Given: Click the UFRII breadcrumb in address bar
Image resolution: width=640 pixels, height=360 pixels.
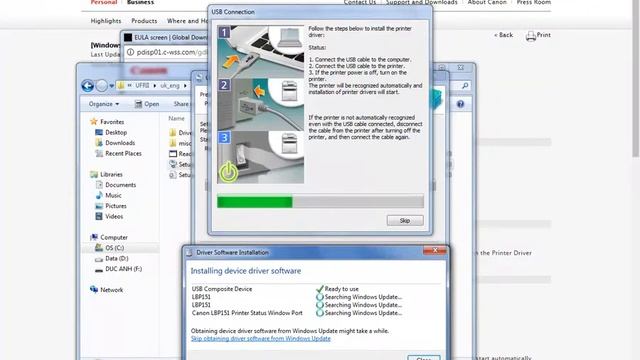Looking at the screenshot, I should tap(142, 86).
